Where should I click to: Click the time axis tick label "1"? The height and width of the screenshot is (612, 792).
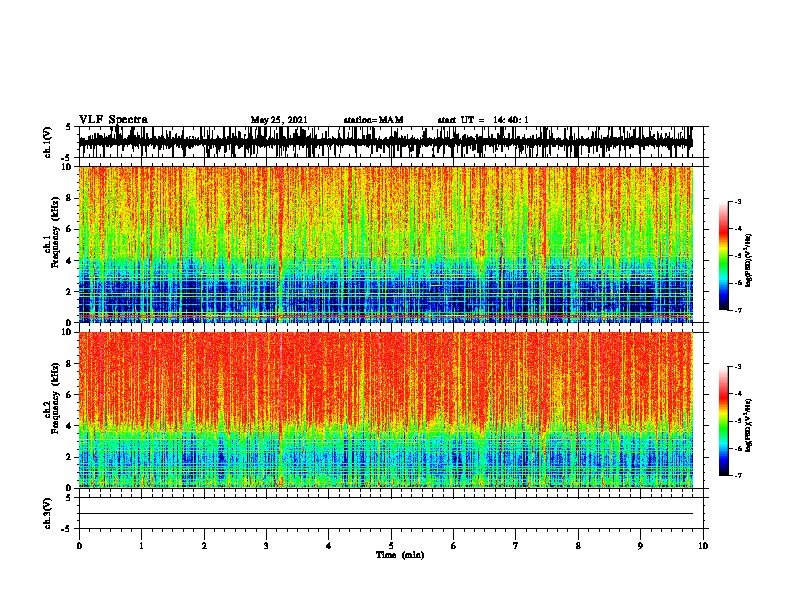point(141,546)
